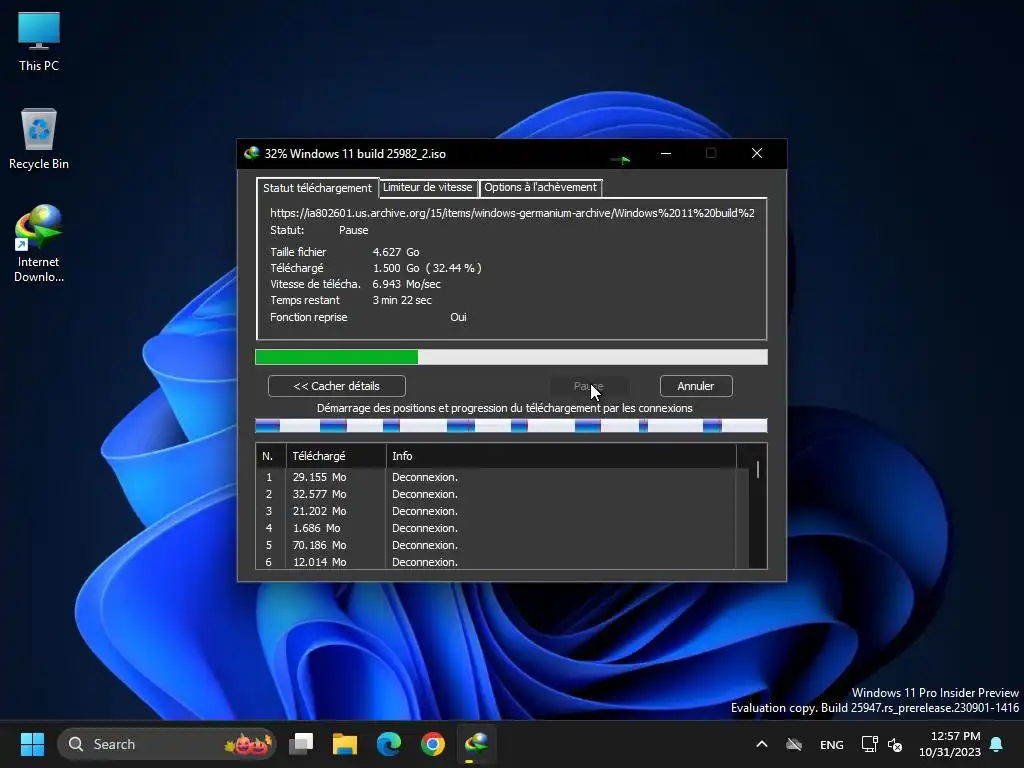The image size is (1024, 768).
Task: Select the Recycle Bin desktop icon
Action: (39, 139)
